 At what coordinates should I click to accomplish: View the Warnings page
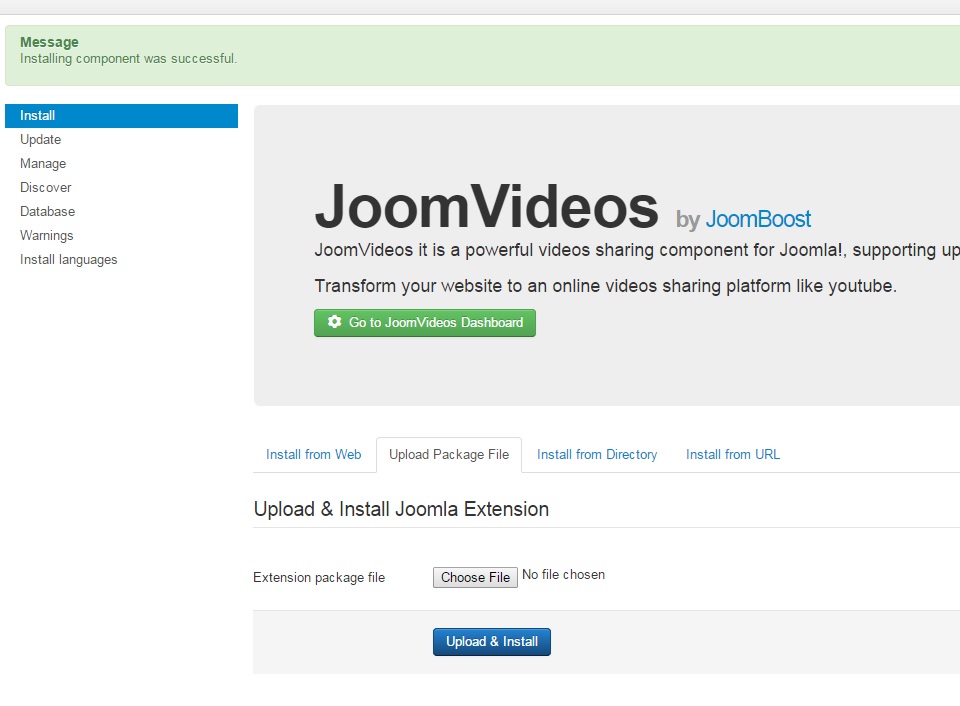tap(47, 235)
